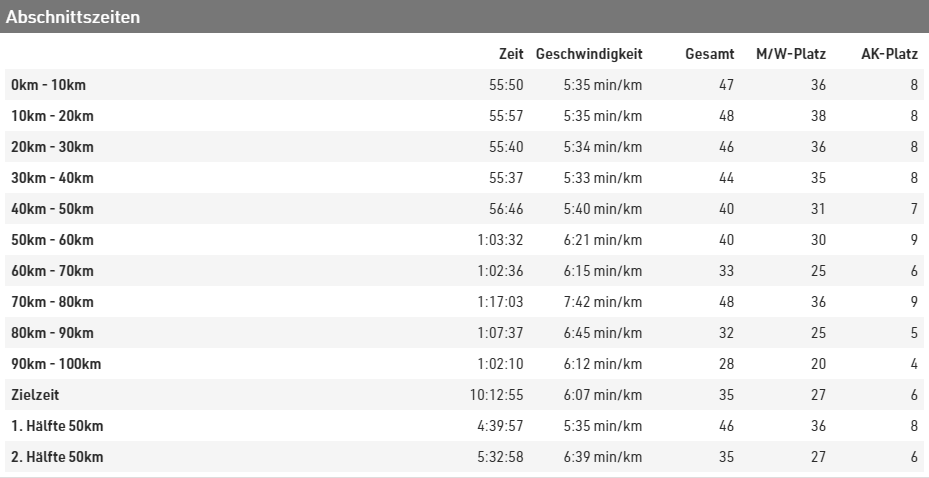The height and width of the screenshot is (478, 929).
Task: Click the Geschwindigkeit column header
Action: pyautogui.click(x=589, y=54)
